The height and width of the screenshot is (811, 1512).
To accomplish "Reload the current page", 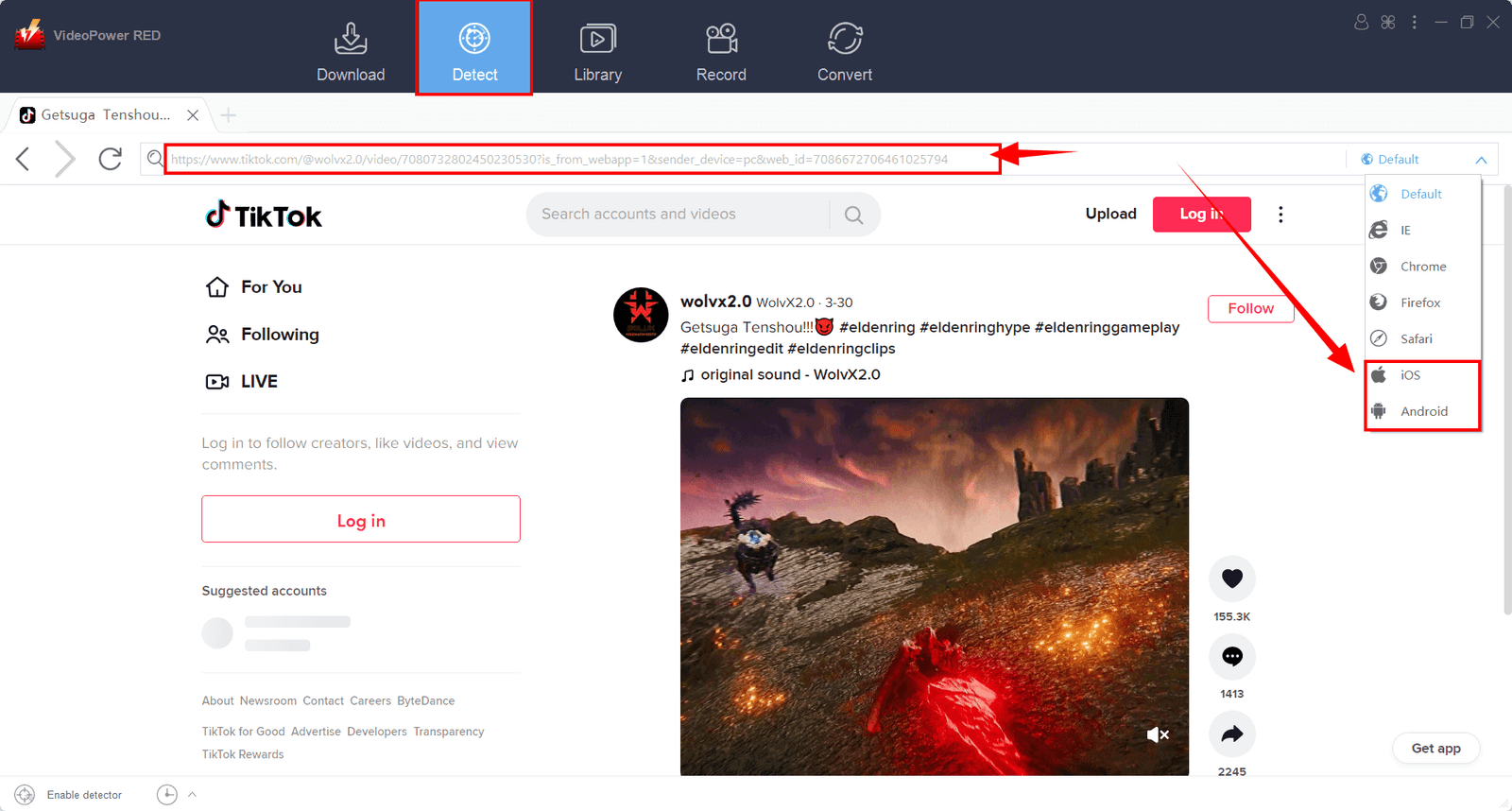I will click(x=111, y=159).
